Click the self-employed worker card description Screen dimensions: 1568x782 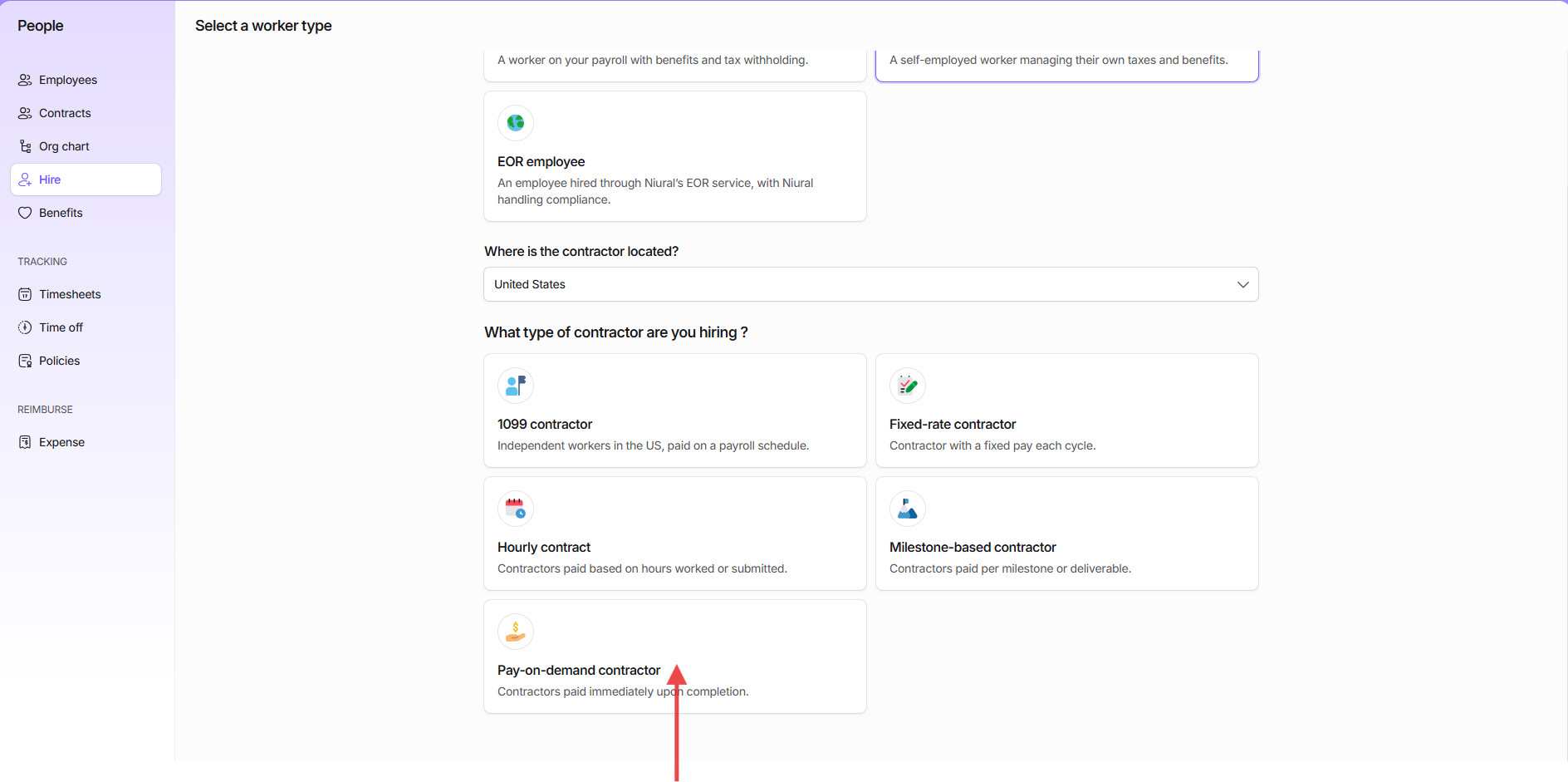click(1059, 60)
